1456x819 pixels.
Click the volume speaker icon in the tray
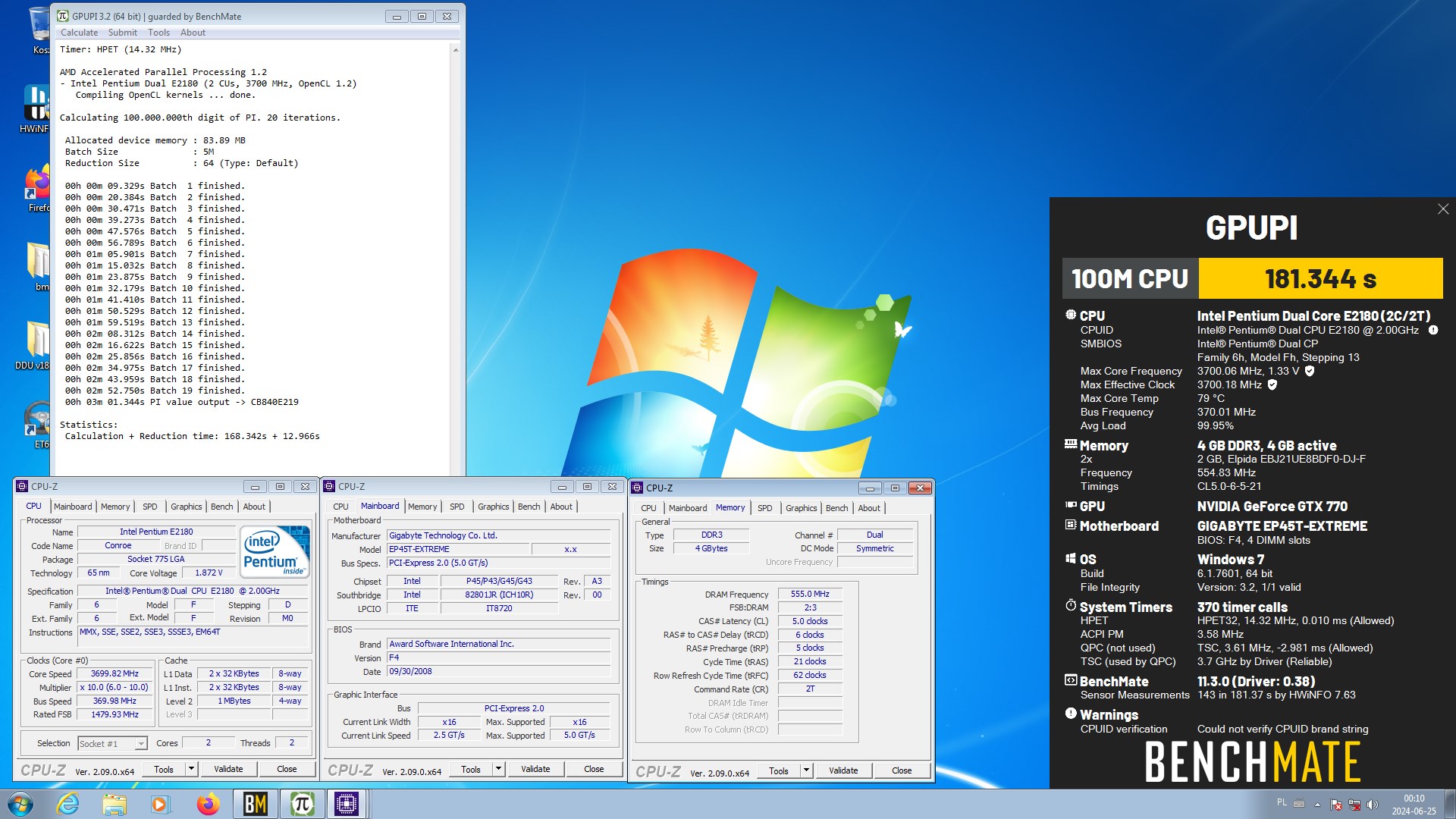[x=1372, y=805]
